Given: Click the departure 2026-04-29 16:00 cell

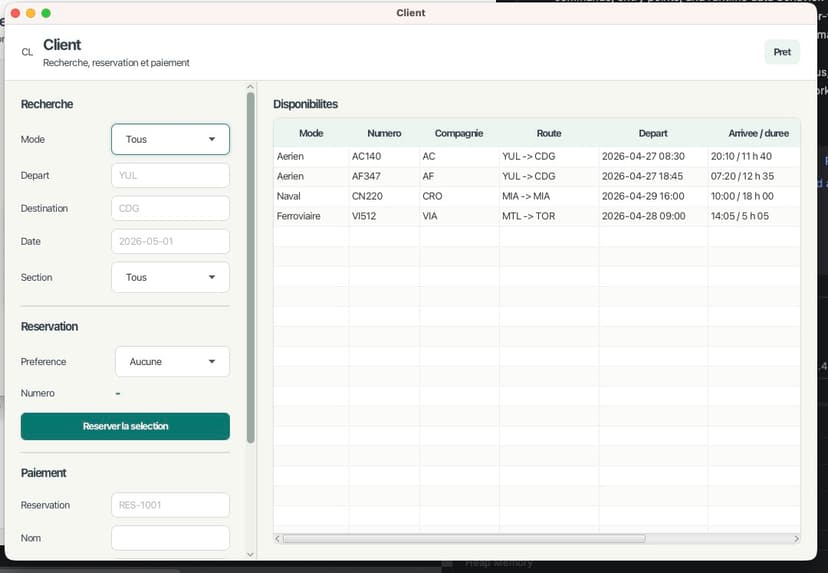Looking at the screenshot, I should coord(653,196).
